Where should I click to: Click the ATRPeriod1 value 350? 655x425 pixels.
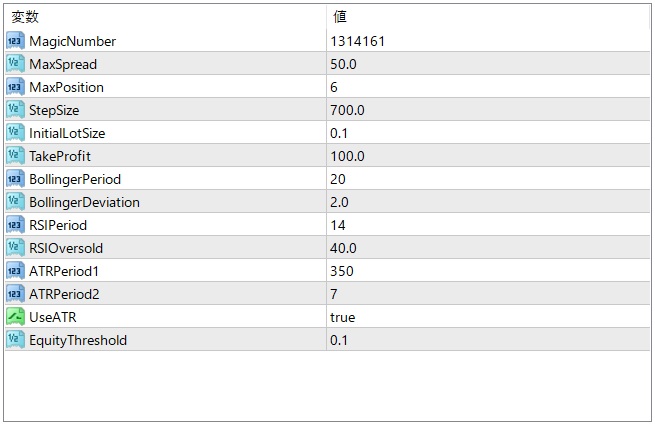tap(342, 271)
